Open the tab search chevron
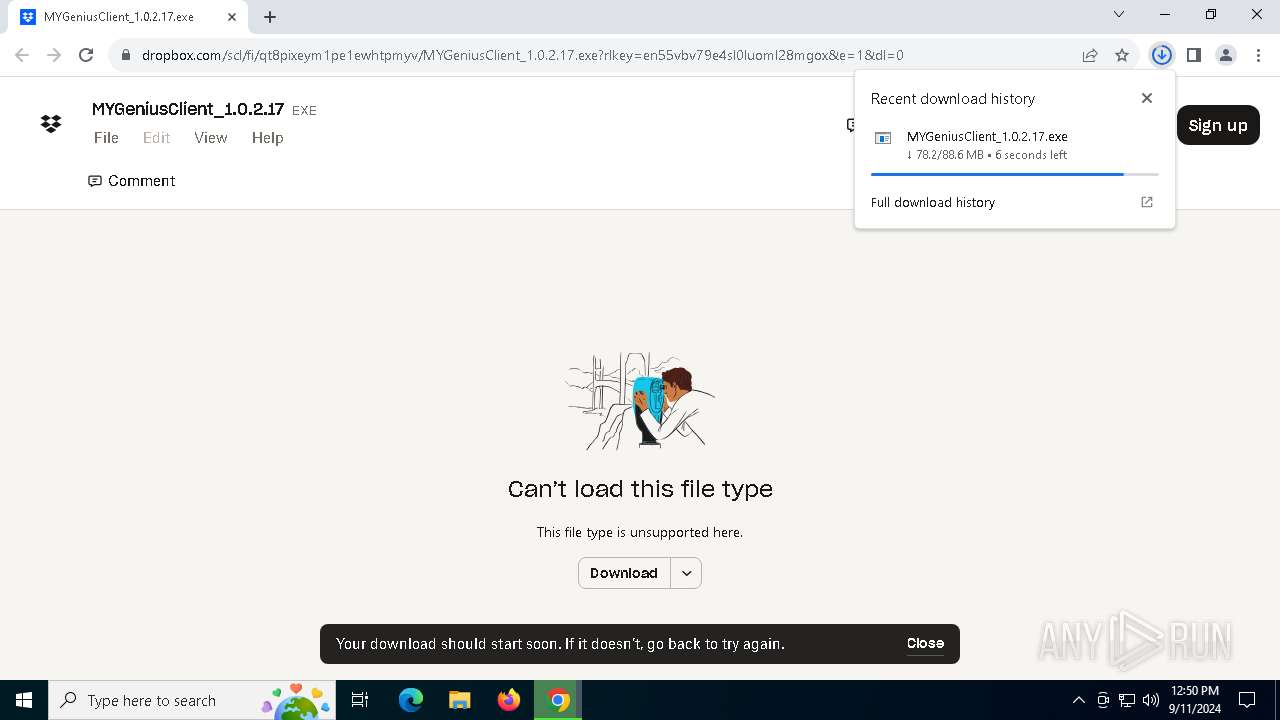The width and height of the screenshot is (1280, 720). pos(1119,15)
